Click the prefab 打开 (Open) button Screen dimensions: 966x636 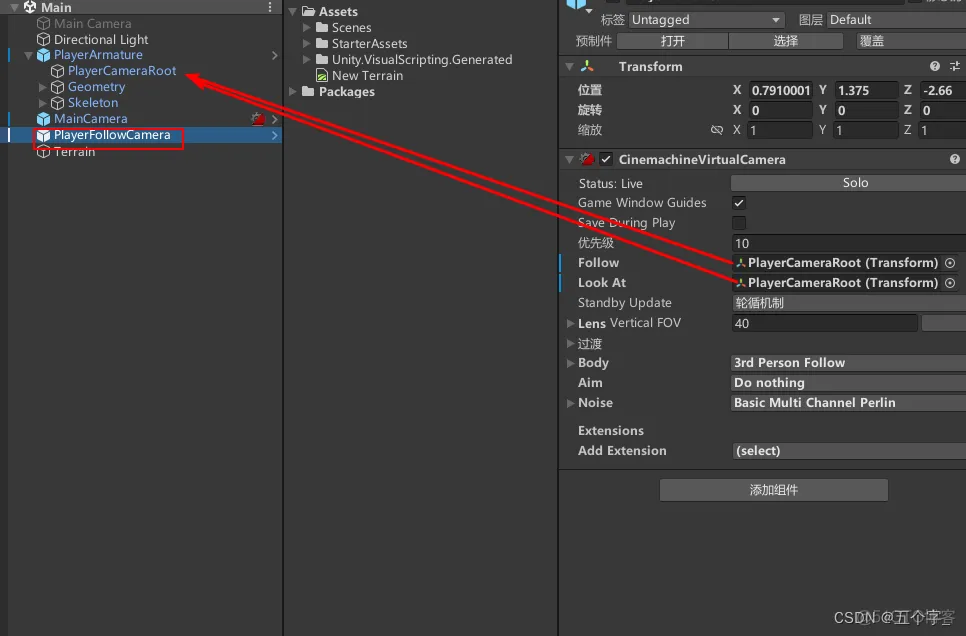[672, 41]
